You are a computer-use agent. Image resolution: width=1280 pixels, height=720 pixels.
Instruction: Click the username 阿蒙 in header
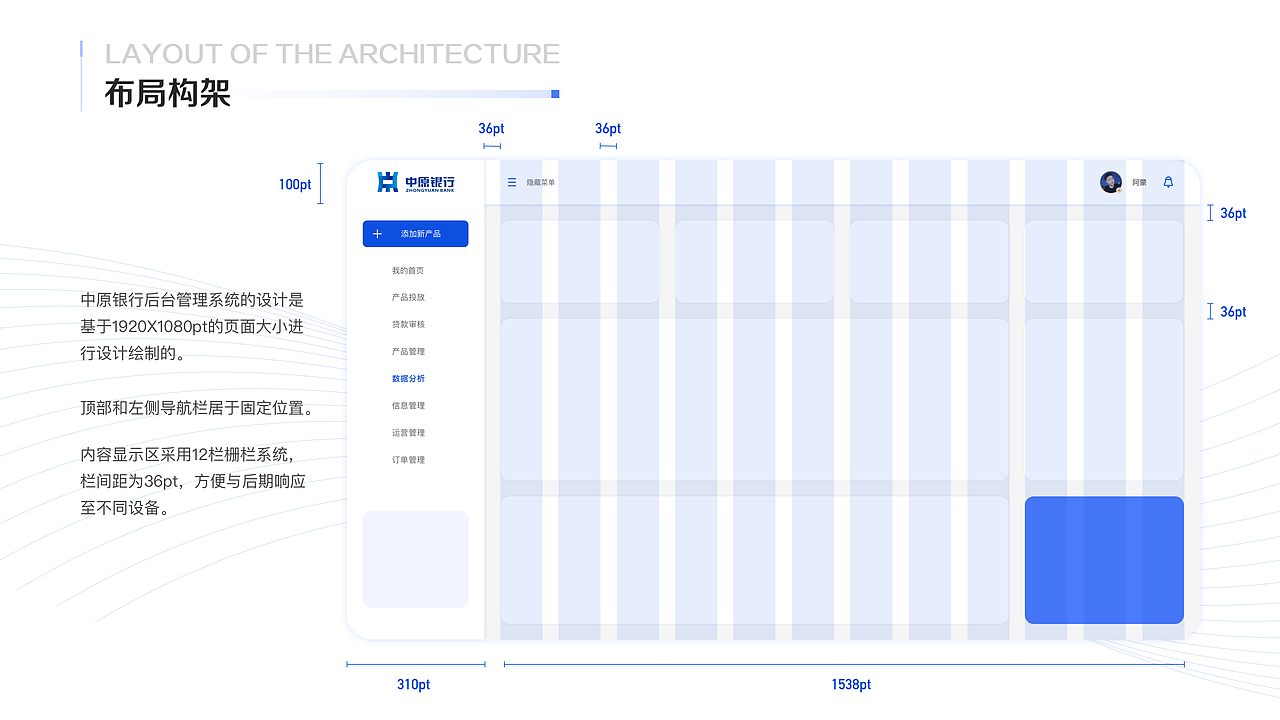(1140, 183)
